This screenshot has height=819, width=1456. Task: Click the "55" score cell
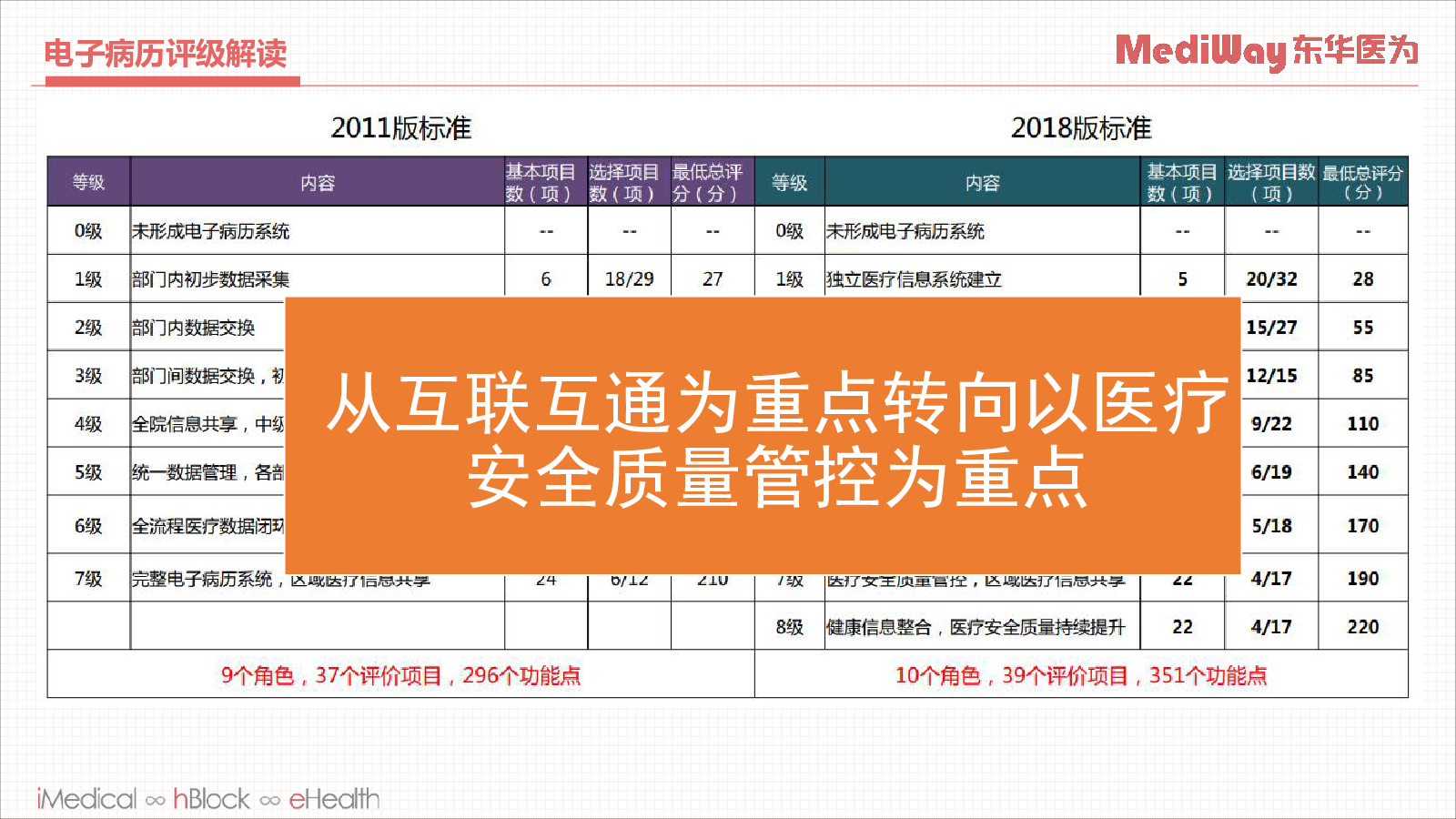point(1363,327)
